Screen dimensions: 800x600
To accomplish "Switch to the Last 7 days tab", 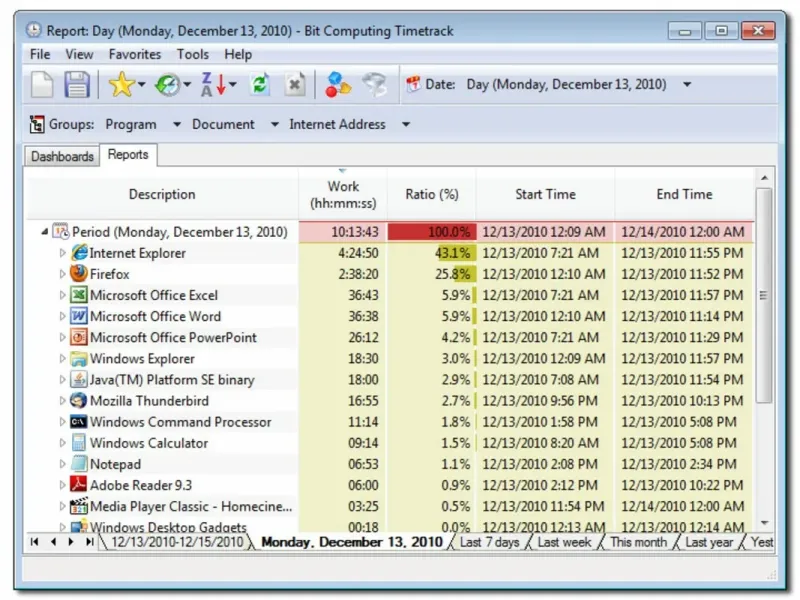I will (x=489, y=542).
